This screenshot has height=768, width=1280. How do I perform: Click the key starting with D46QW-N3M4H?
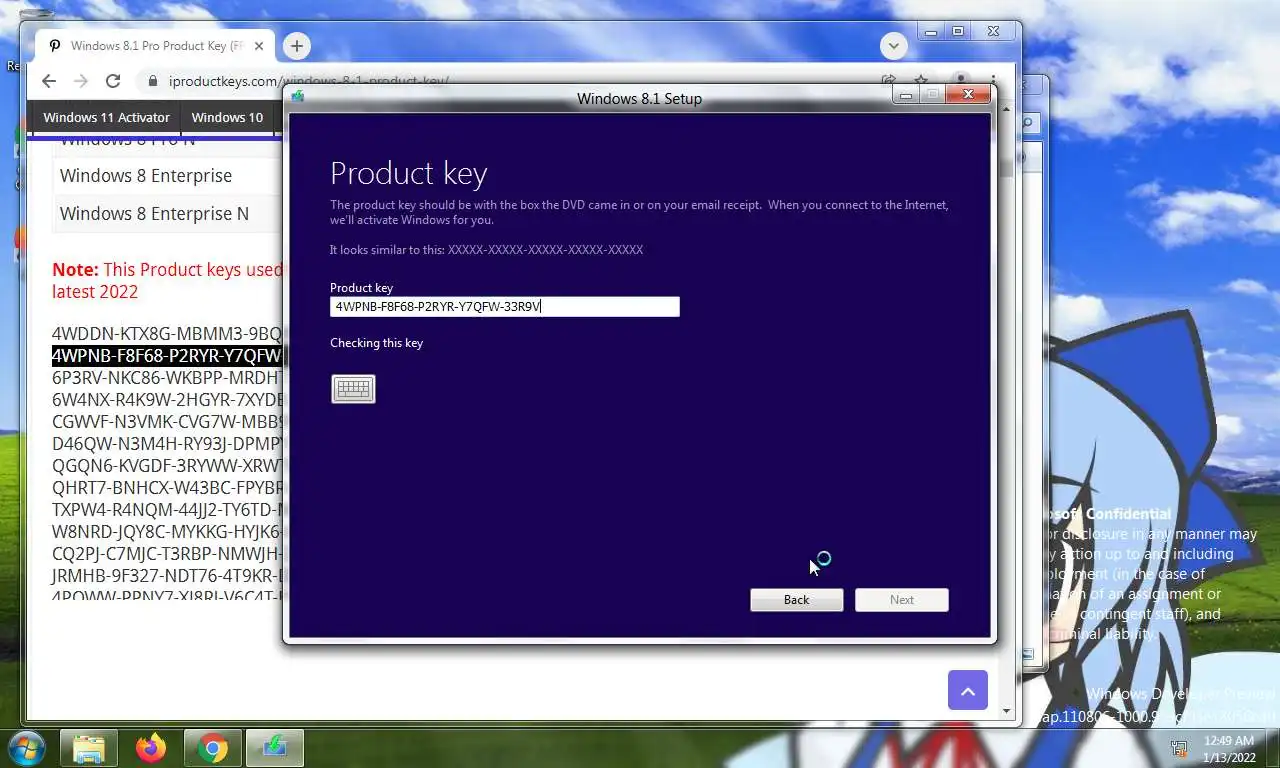167,444
